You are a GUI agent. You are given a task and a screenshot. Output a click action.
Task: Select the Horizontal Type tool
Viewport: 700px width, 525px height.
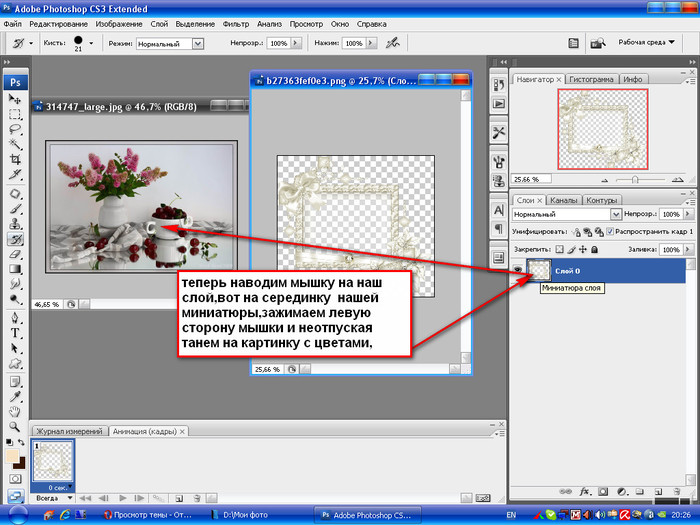click(15, 333)
